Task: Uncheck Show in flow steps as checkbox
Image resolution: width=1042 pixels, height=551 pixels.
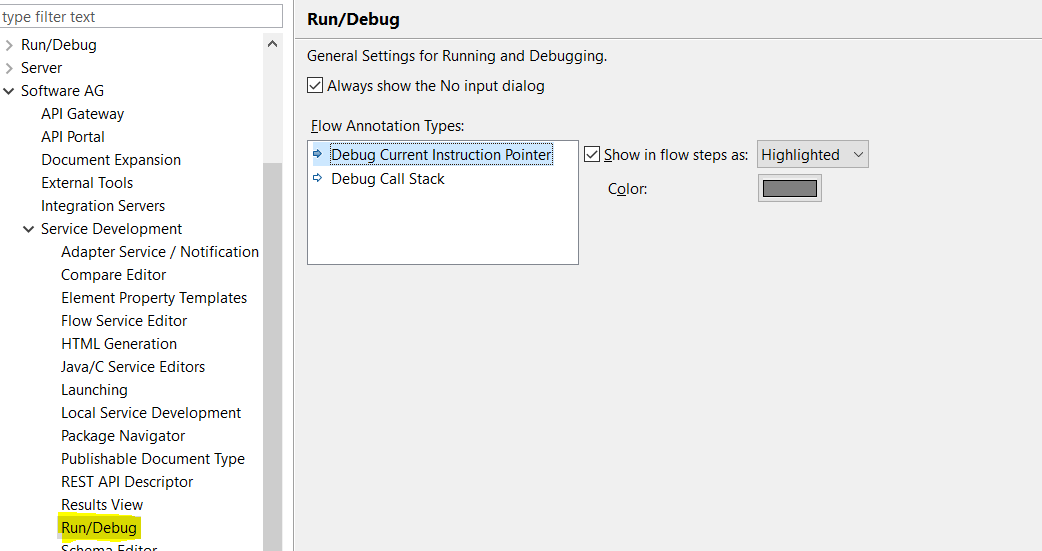Action: point(592,154)
